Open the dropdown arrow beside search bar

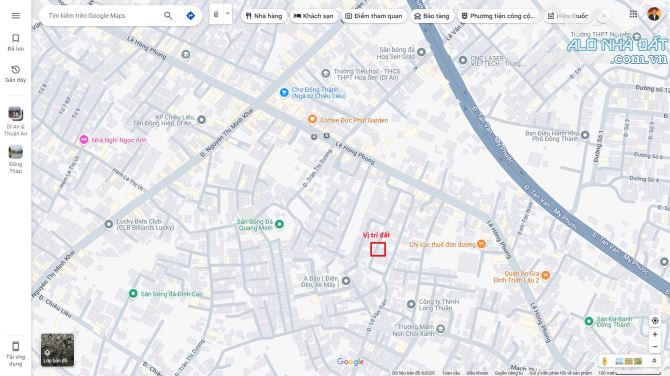(x=227, y=14)
